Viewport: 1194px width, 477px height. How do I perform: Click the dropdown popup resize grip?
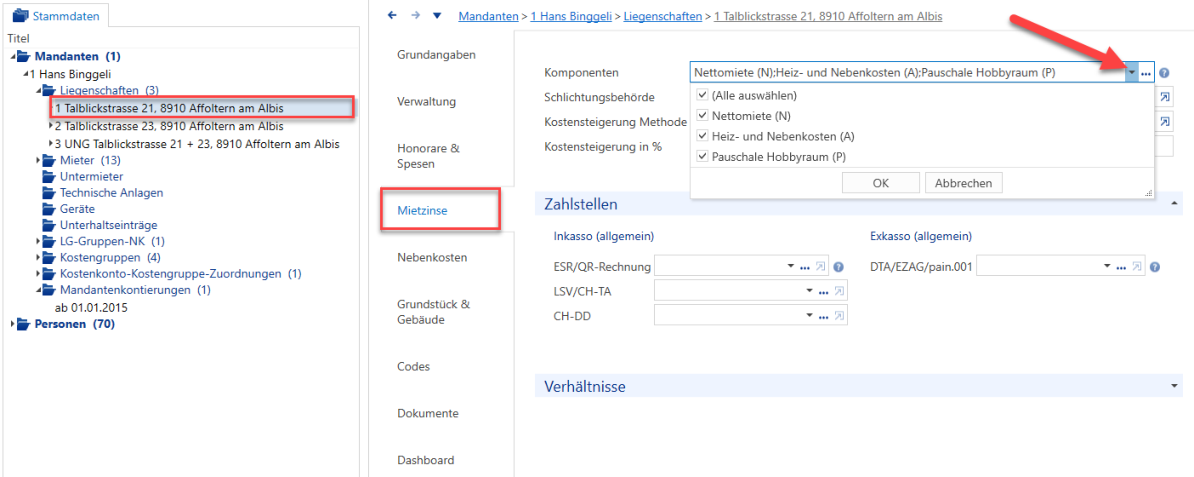1148,194
